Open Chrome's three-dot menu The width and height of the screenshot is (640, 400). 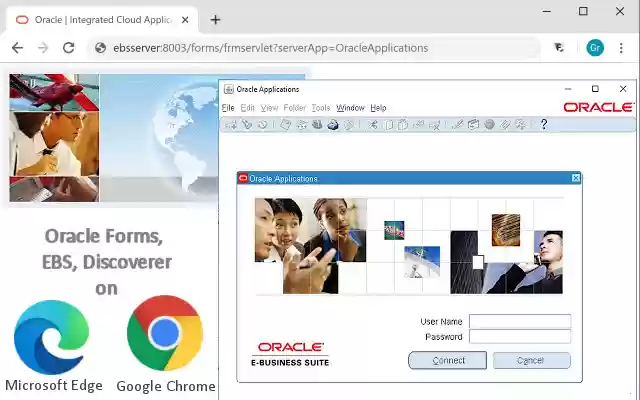coord(621,48)
